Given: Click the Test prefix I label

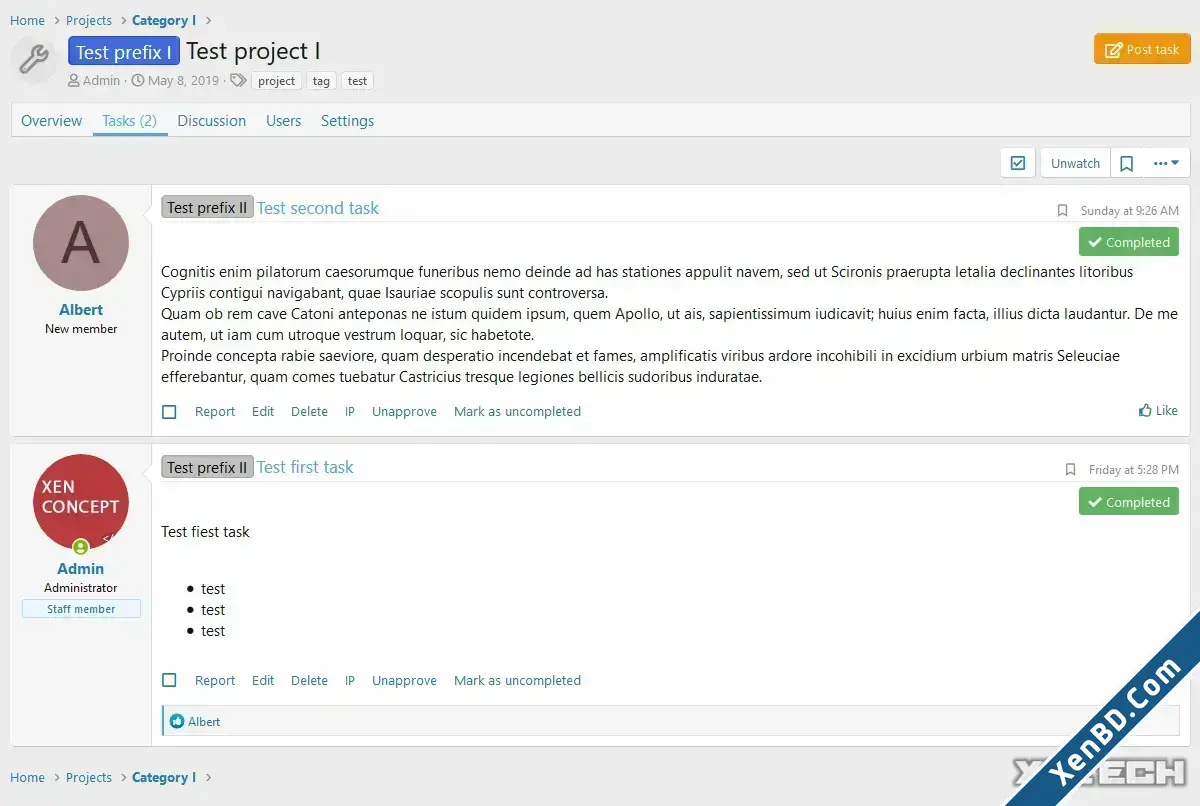Looking at the screenshot, I should [124, 51].
